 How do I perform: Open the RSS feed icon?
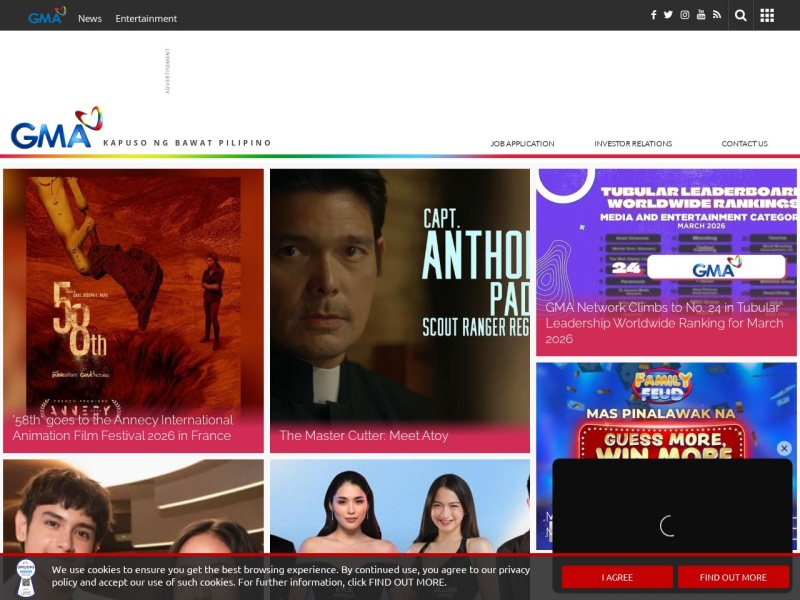pyautogui.click(x=717, y=15)
